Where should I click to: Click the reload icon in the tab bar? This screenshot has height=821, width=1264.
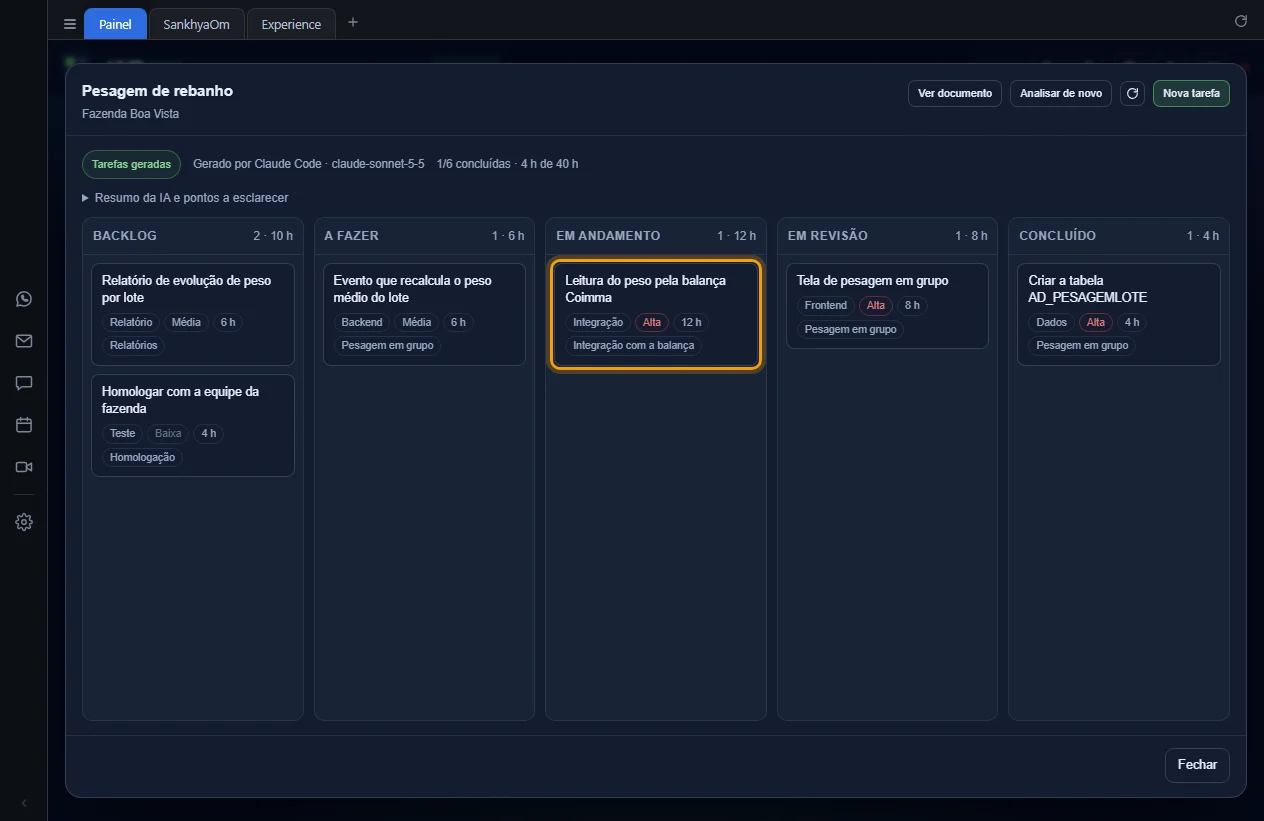1241,21
